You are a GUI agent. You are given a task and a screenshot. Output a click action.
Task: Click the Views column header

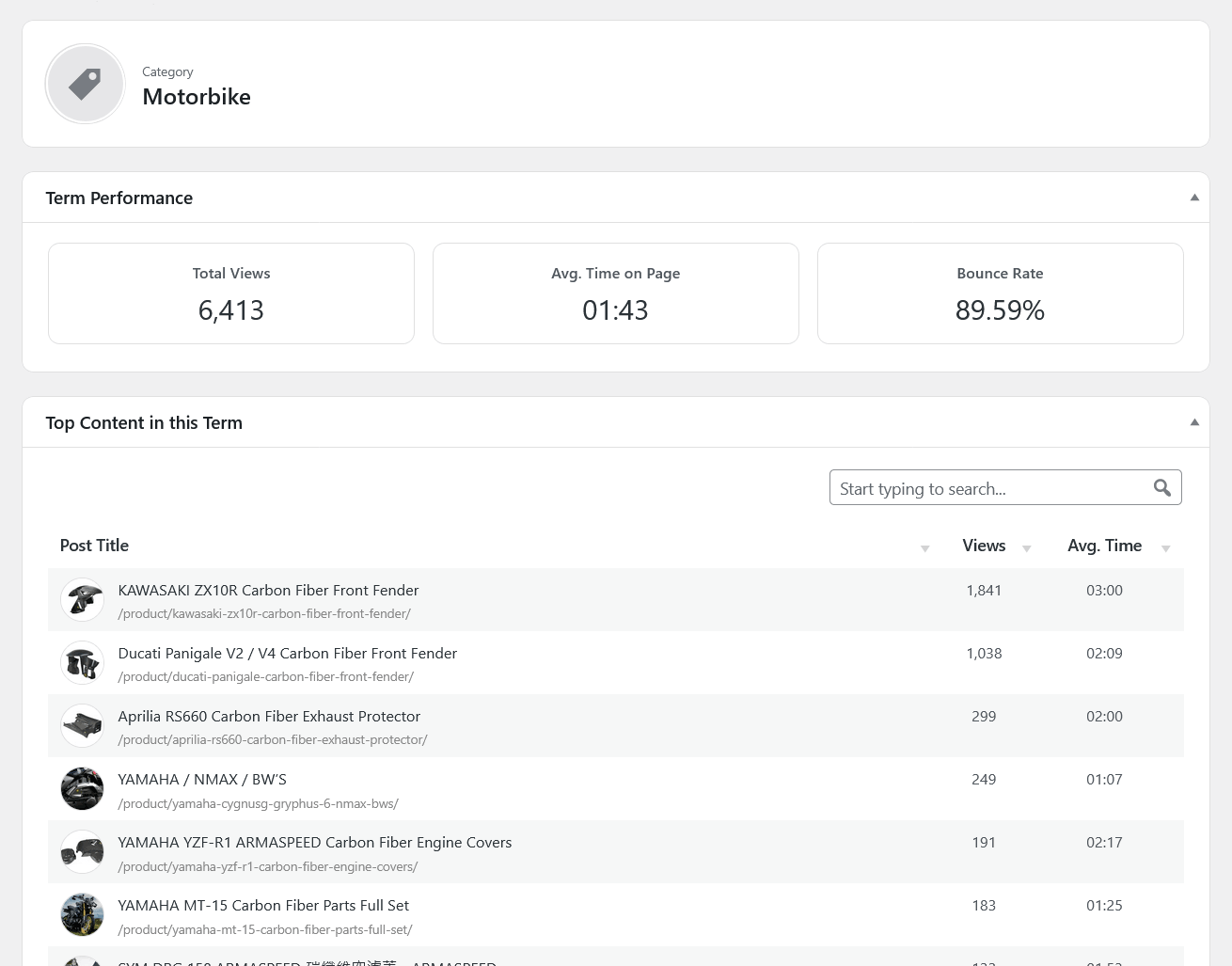point(984,546)
